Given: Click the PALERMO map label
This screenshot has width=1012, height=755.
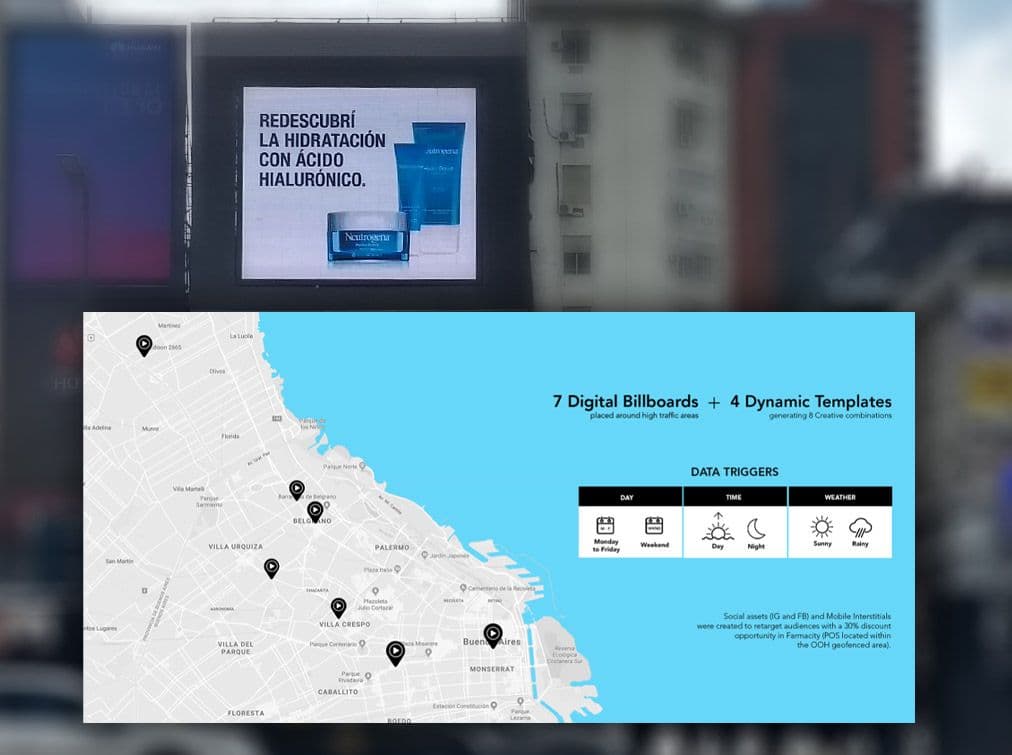Looking at the screenshot, I should pyautogui.click(x=392, y=547).
